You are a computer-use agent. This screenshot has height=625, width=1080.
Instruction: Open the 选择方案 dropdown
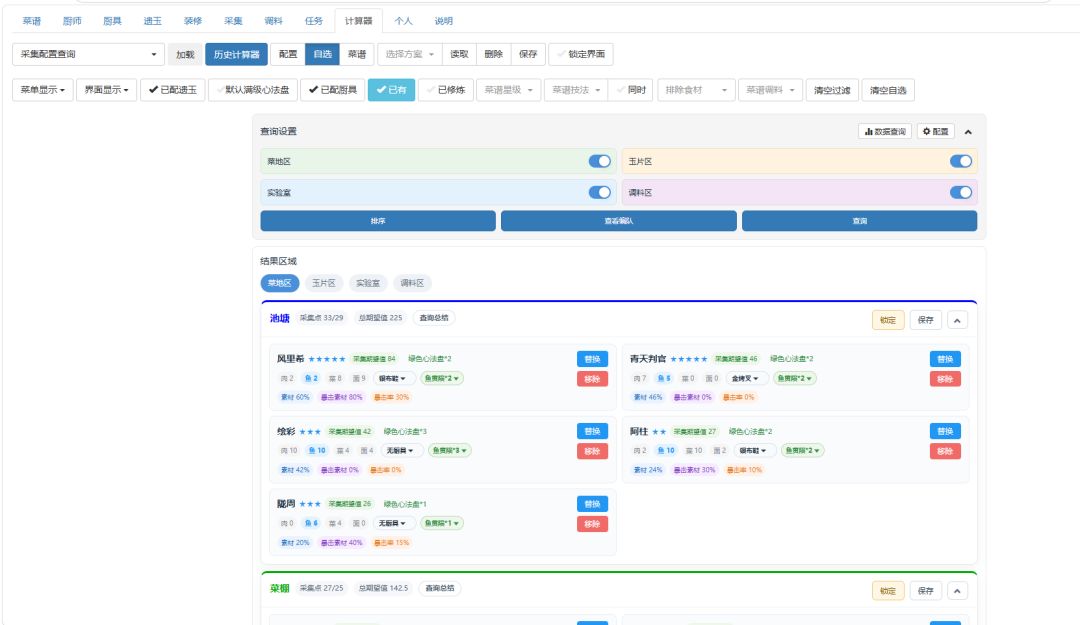[410, 54]
